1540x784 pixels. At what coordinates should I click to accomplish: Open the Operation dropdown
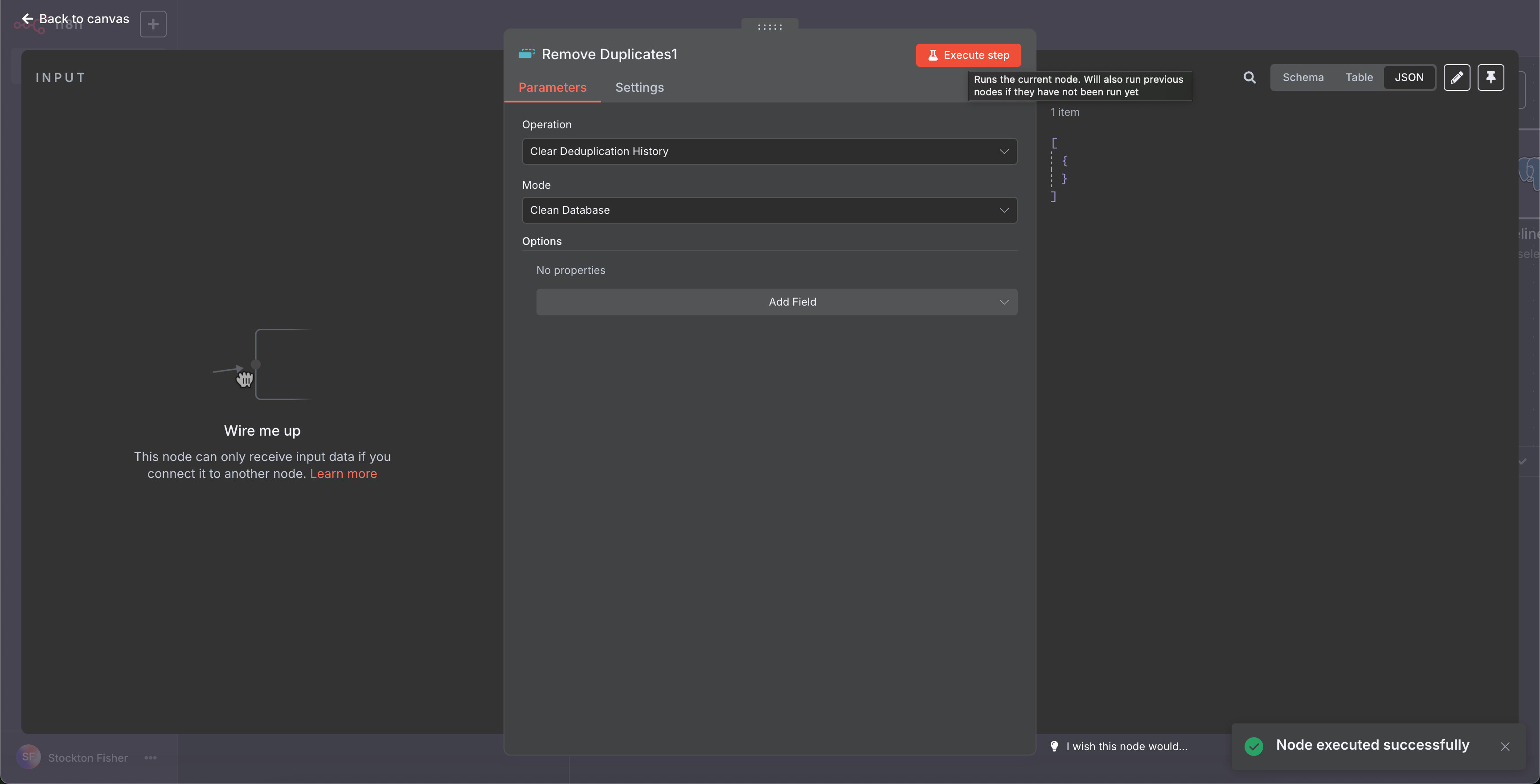pos(770,152)
